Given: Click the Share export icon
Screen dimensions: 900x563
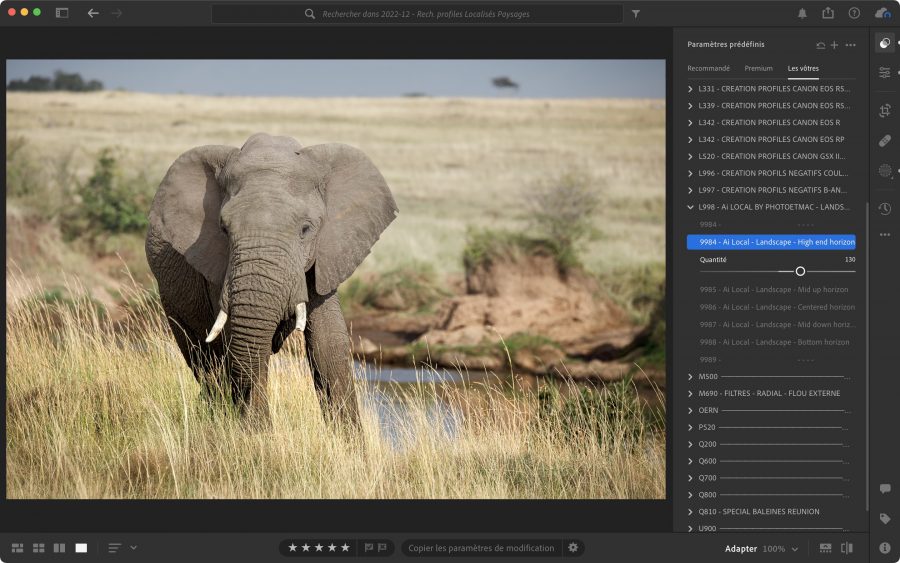Looking at the screenshot, I should click(828, 13).
